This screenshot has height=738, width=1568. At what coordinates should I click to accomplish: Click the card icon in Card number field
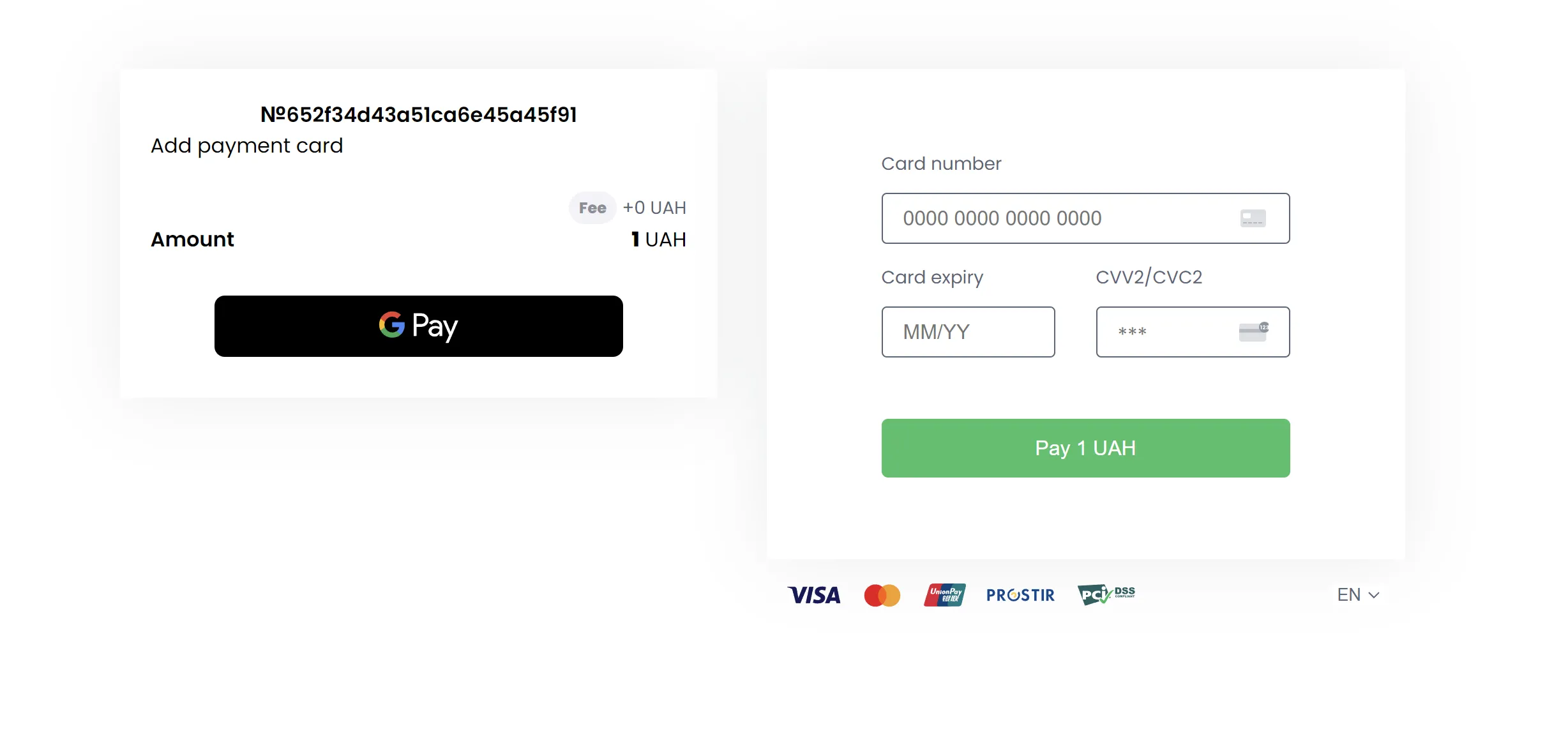pos(1253,218)
